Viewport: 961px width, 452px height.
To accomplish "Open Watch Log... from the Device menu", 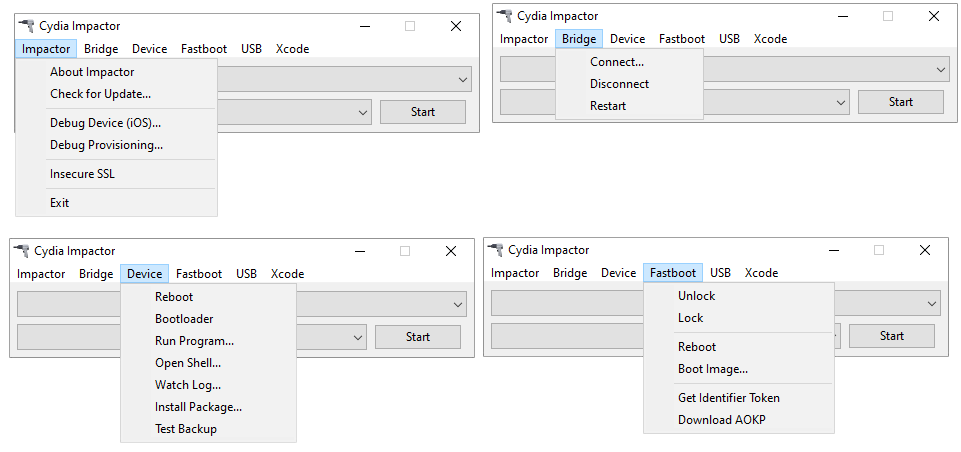I will point(188,385).
